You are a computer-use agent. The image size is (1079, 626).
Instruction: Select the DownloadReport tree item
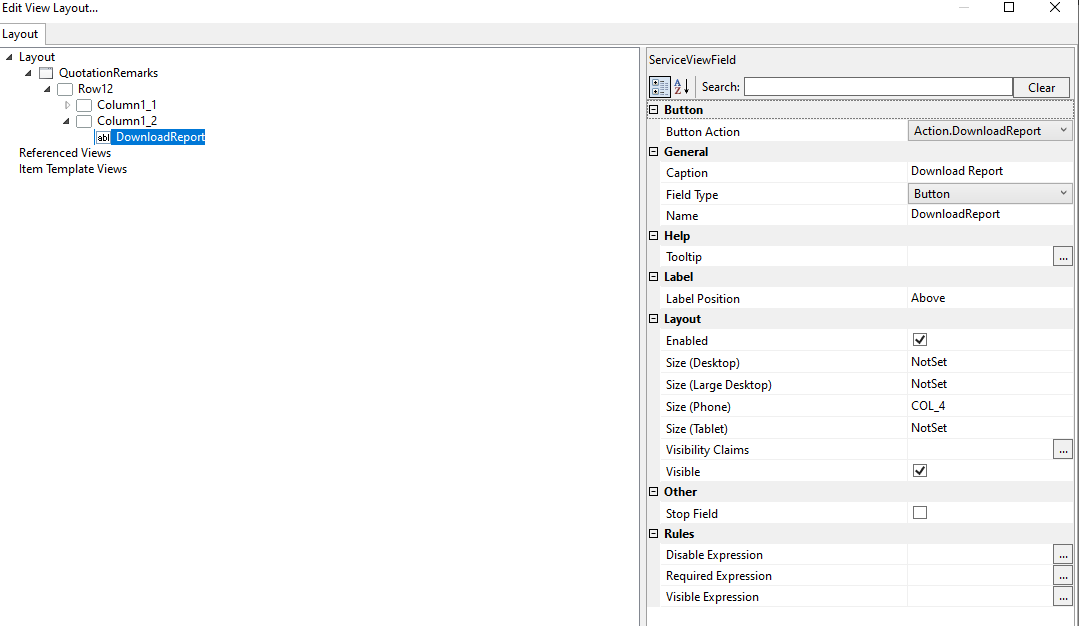[x=160, y=137]
